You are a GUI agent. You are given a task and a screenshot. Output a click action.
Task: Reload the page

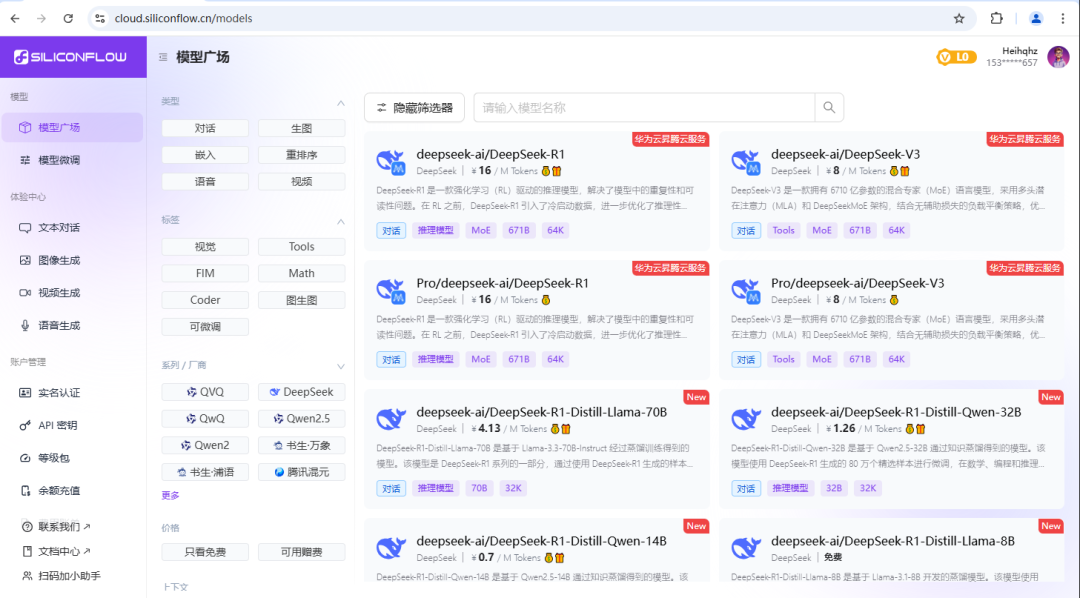coord(68,19)
